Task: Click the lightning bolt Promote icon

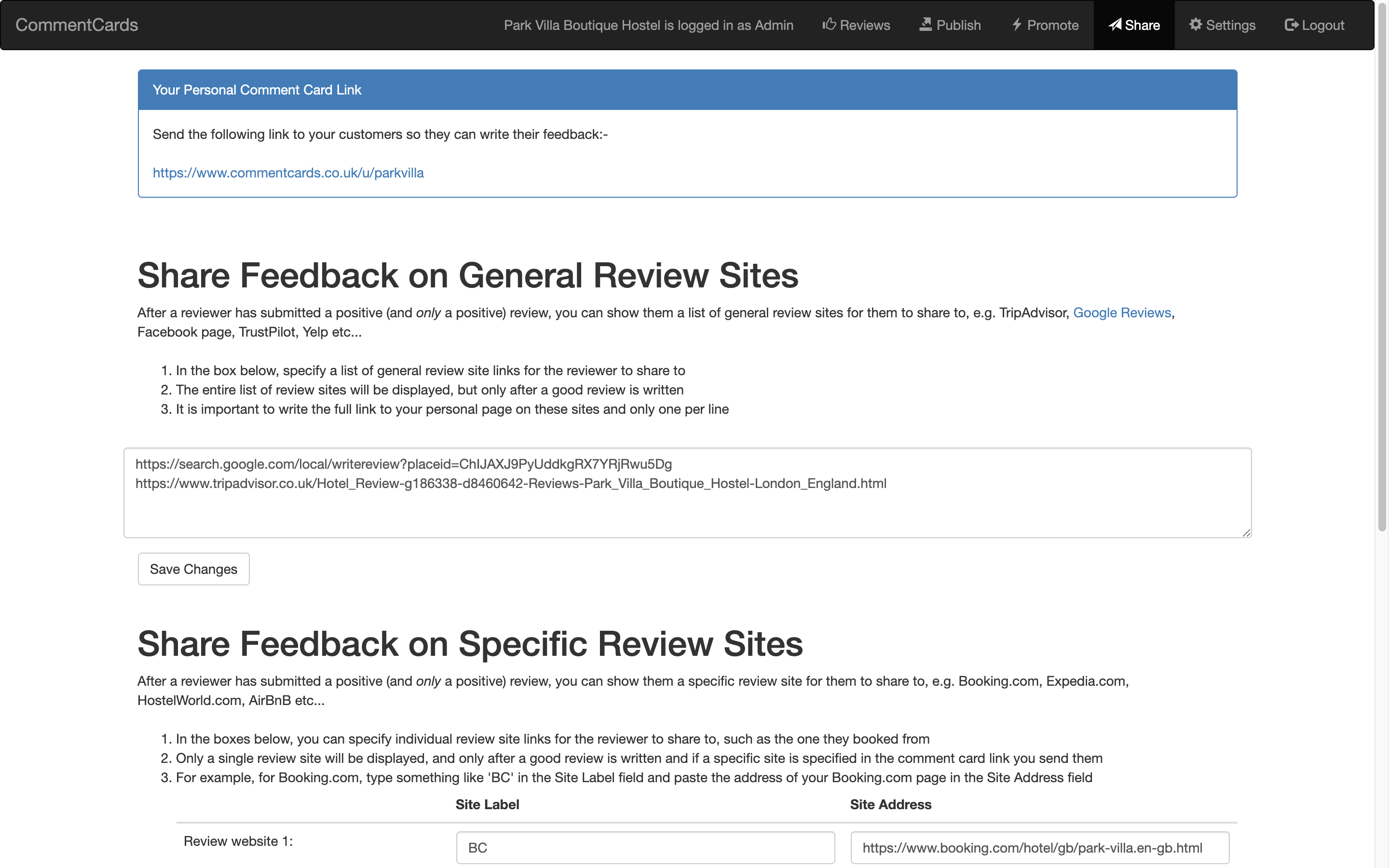Action: click(1017, 24)
